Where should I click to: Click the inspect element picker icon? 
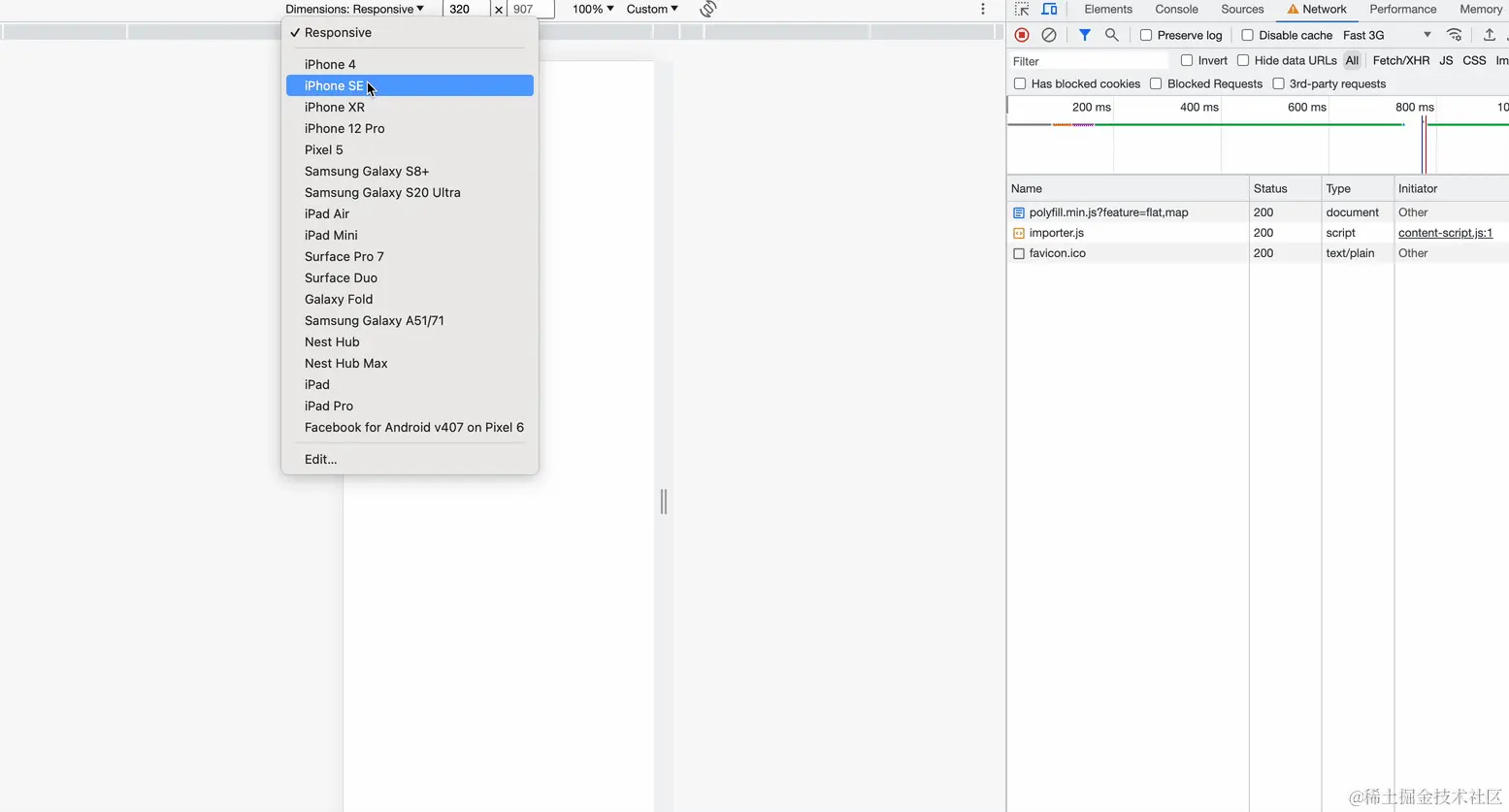click(x=1022, y=9)
